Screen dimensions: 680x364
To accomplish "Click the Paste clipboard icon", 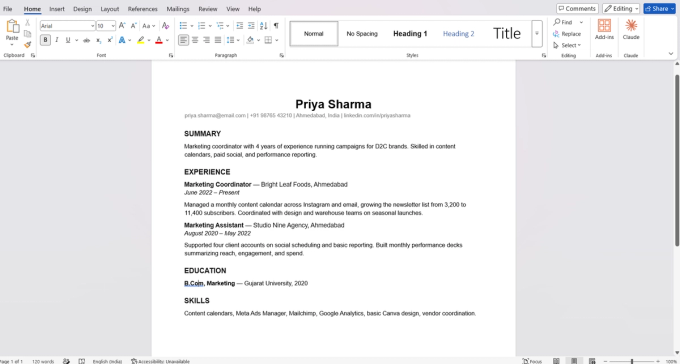I will [12, 26].
